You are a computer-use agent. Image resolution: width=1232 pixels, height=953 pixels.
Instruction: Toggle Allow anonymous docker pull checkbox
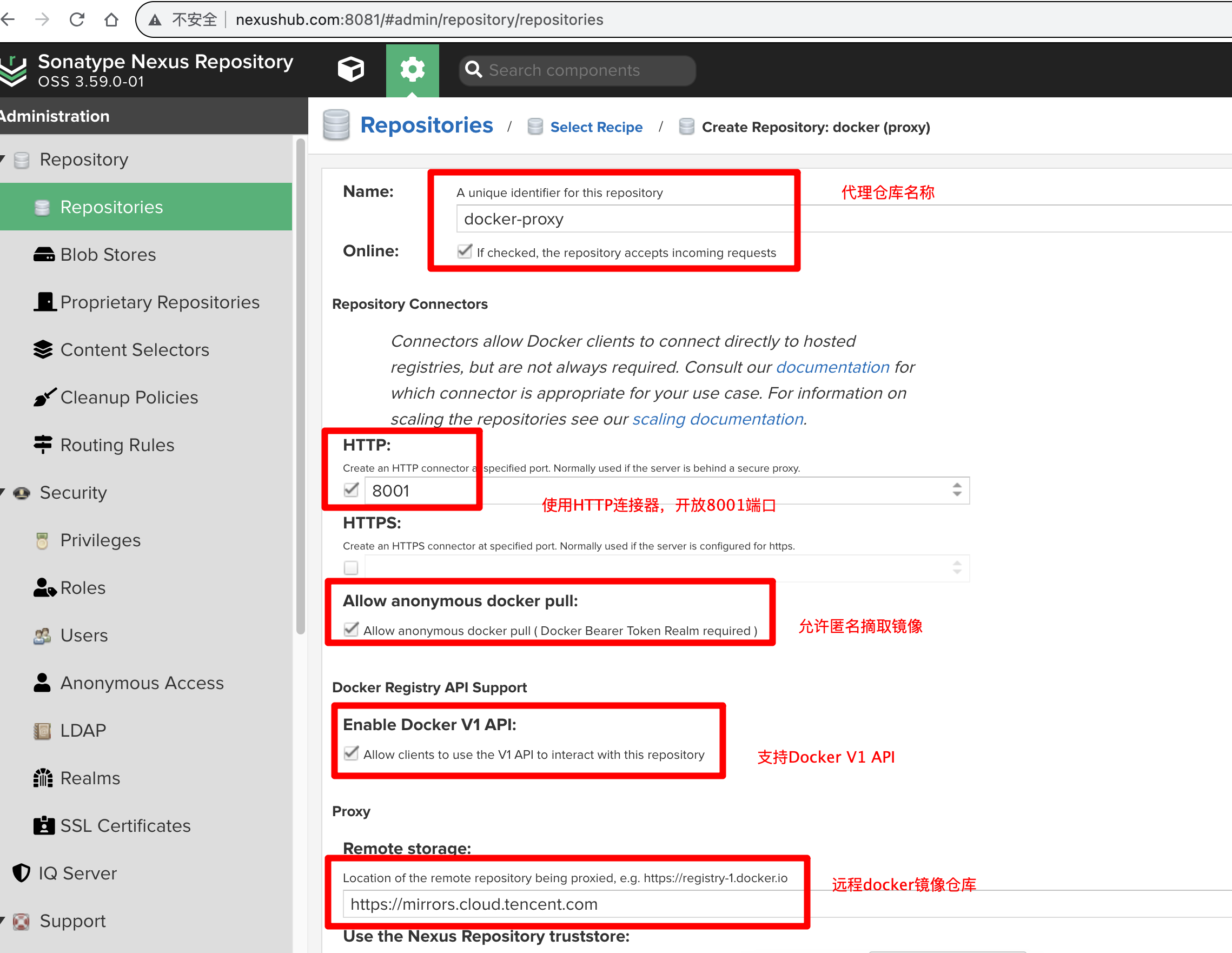351,630
